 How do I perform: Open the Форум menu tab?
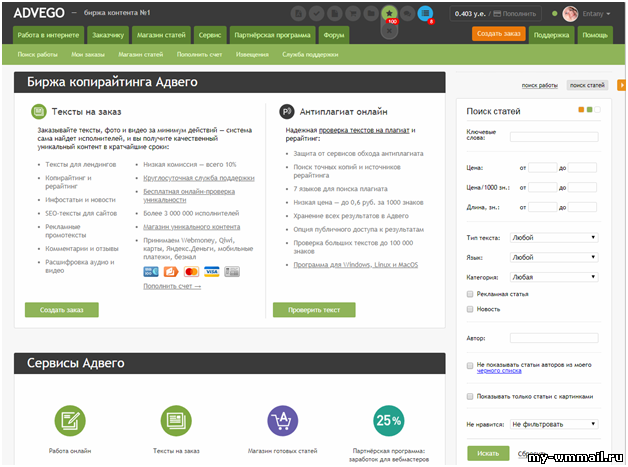click(334, 35)
